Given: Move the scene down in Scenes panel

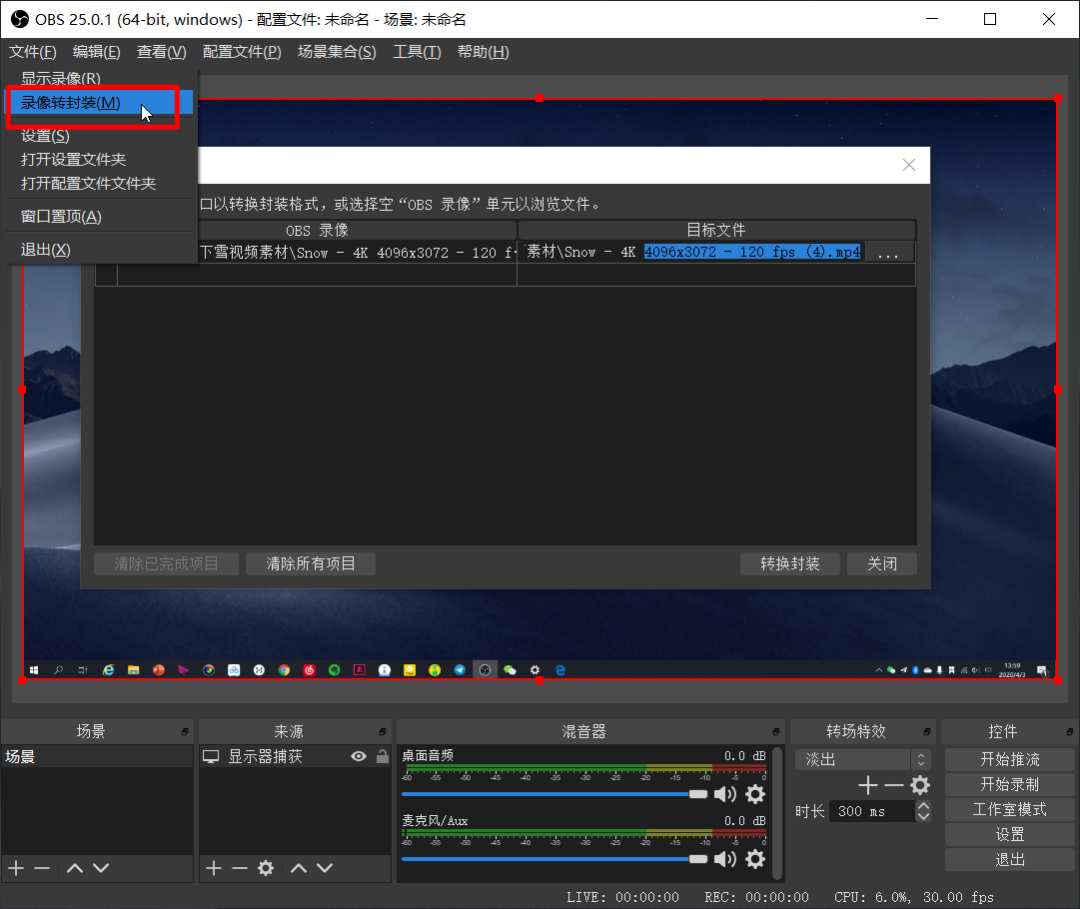Looking at the screenshot, I should coord(101,868).
